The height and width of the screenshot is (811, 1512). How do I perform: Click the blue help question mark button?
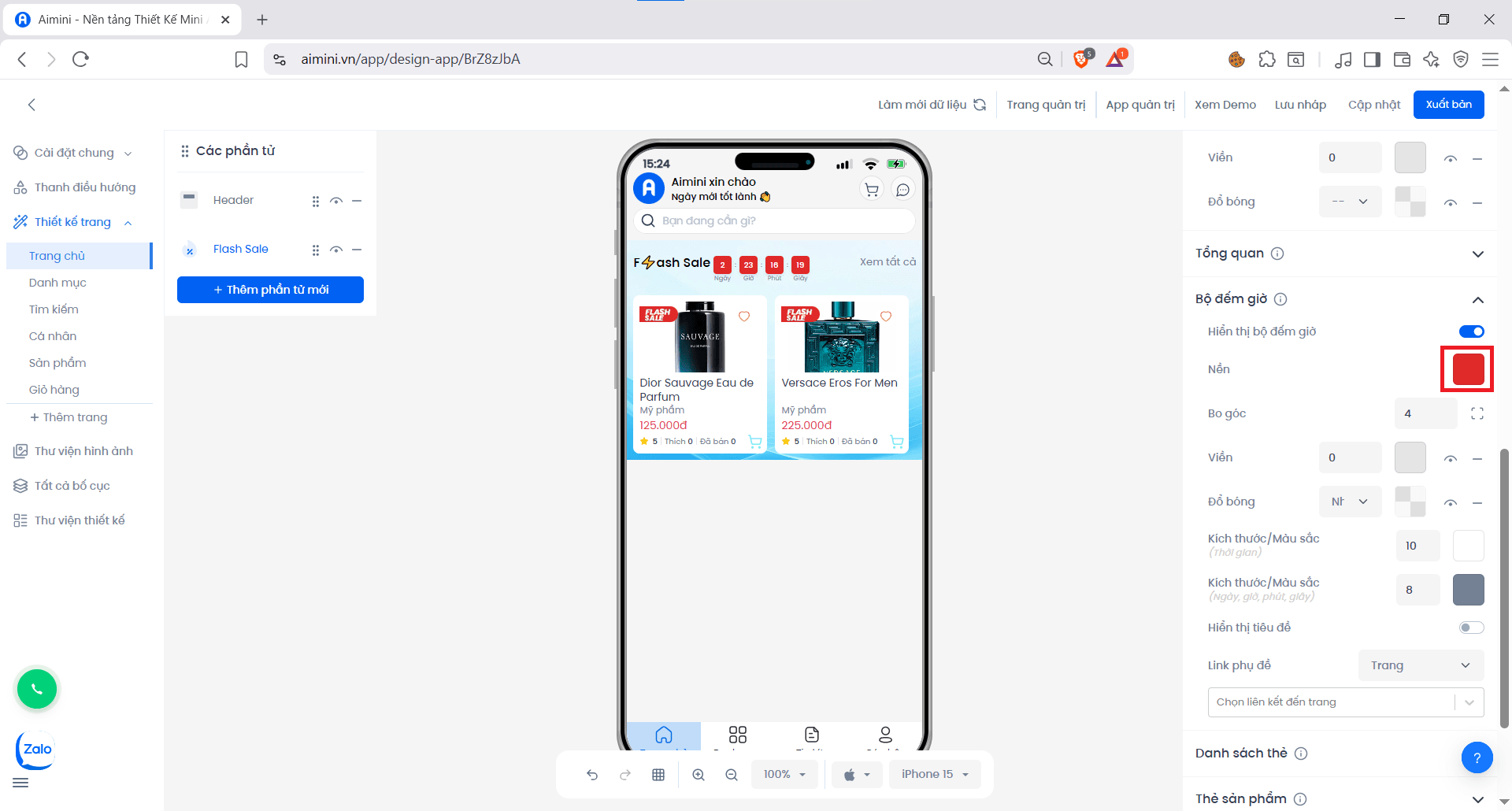pos(1477,757)
